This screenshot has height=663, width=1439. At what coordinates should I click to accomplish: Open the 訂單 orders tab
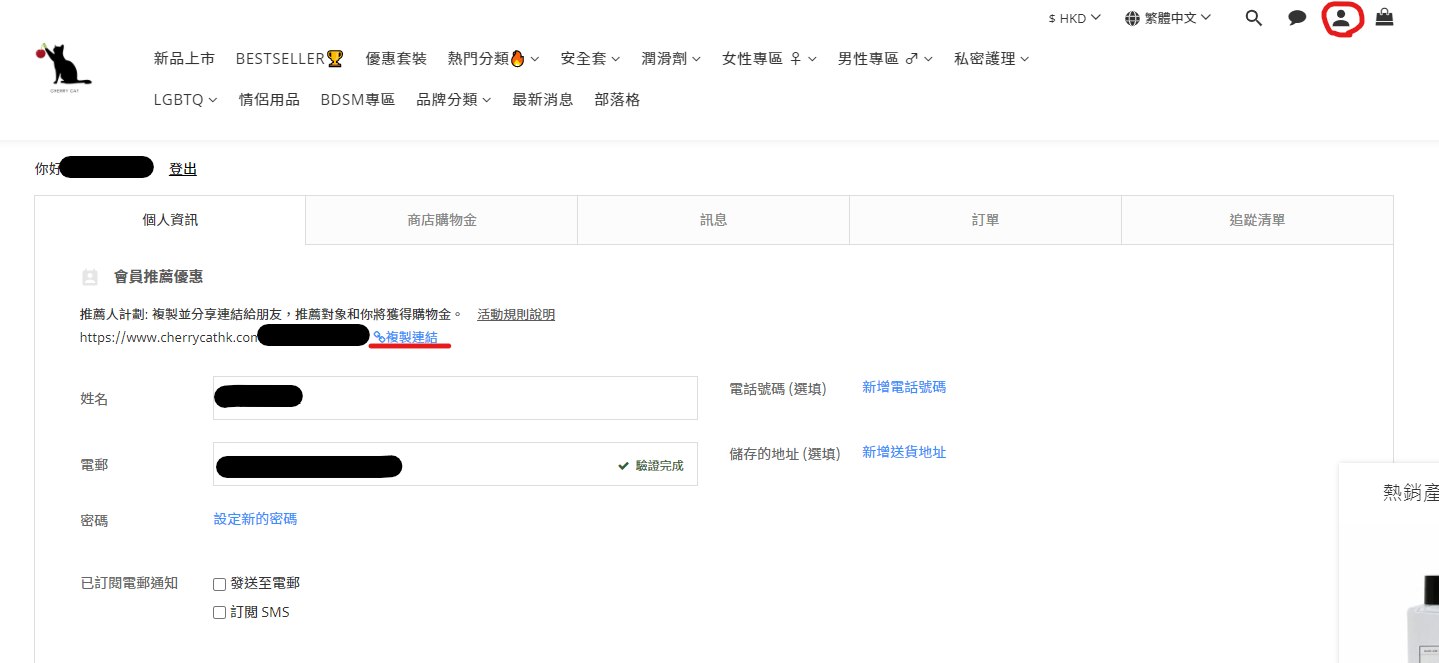985,220
